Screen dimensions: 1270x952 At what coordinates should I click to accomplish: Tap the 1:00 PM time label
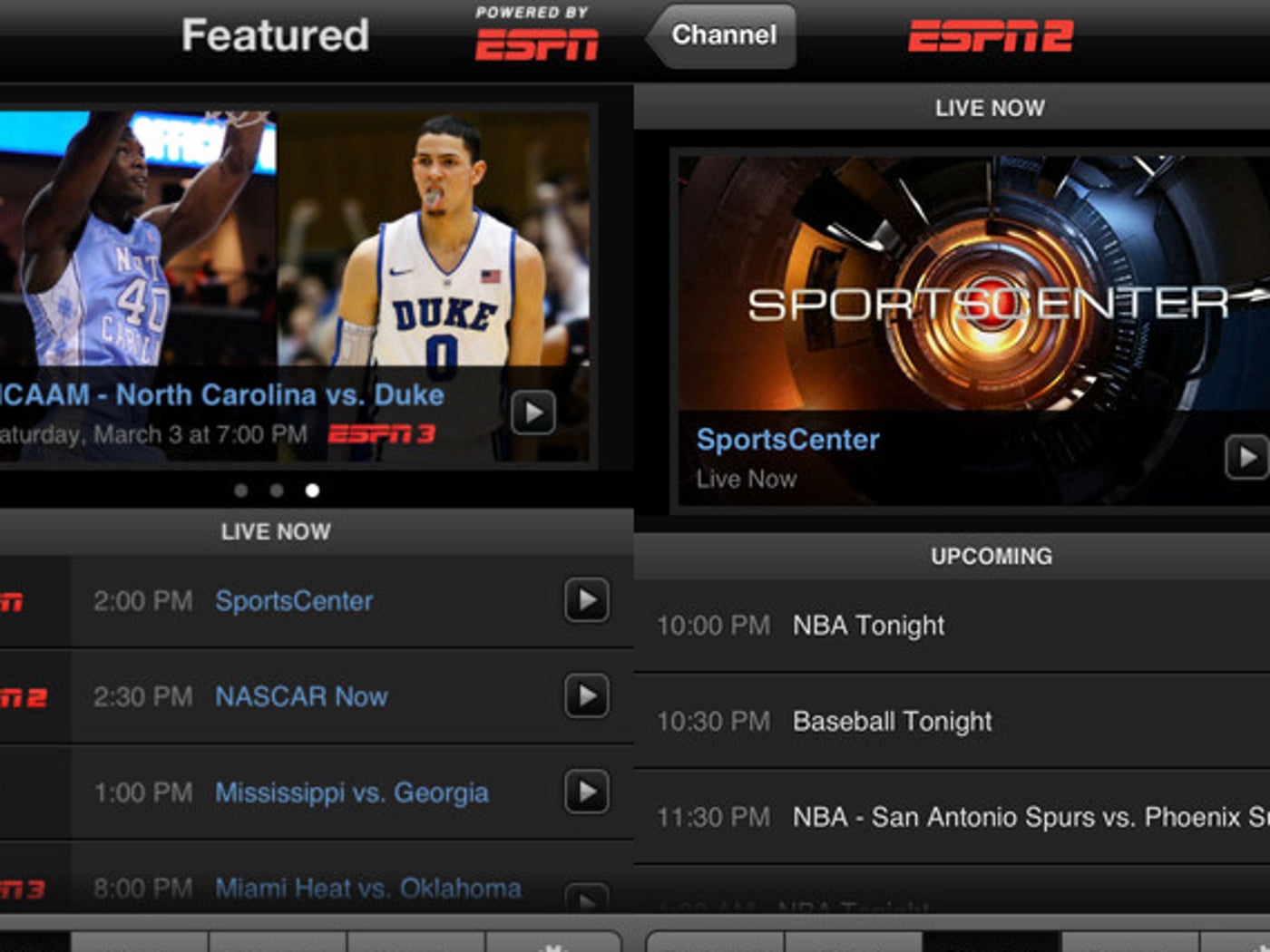pos(143,793)
